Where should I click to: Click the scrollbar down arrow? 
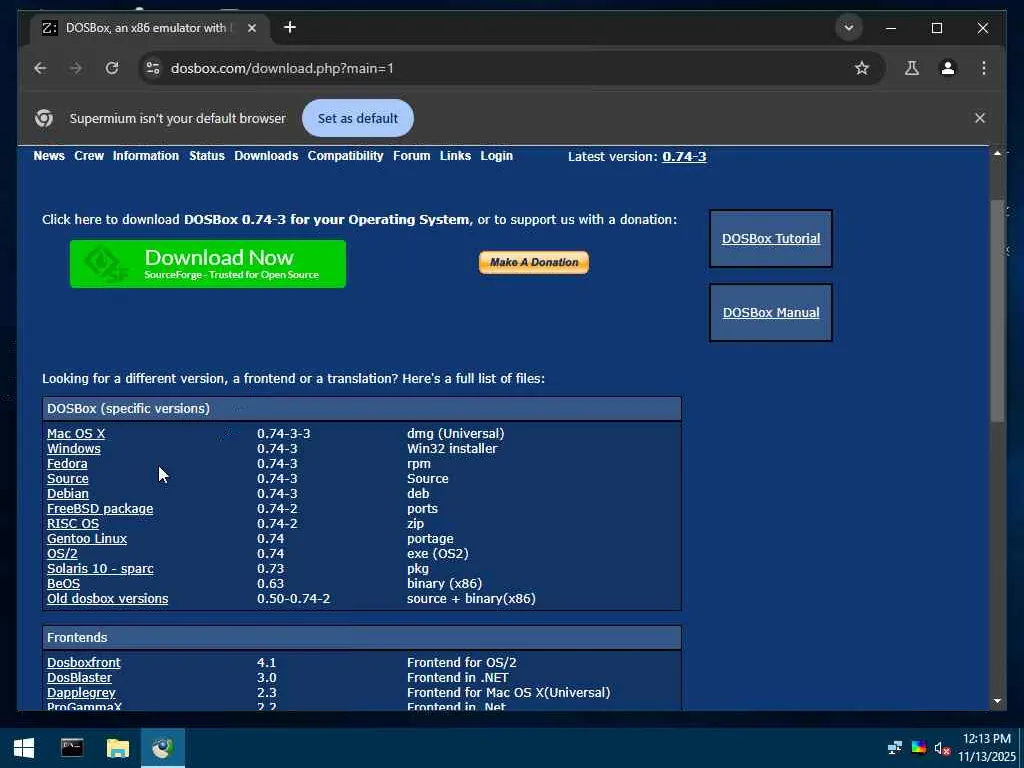[x=997, y=701]
